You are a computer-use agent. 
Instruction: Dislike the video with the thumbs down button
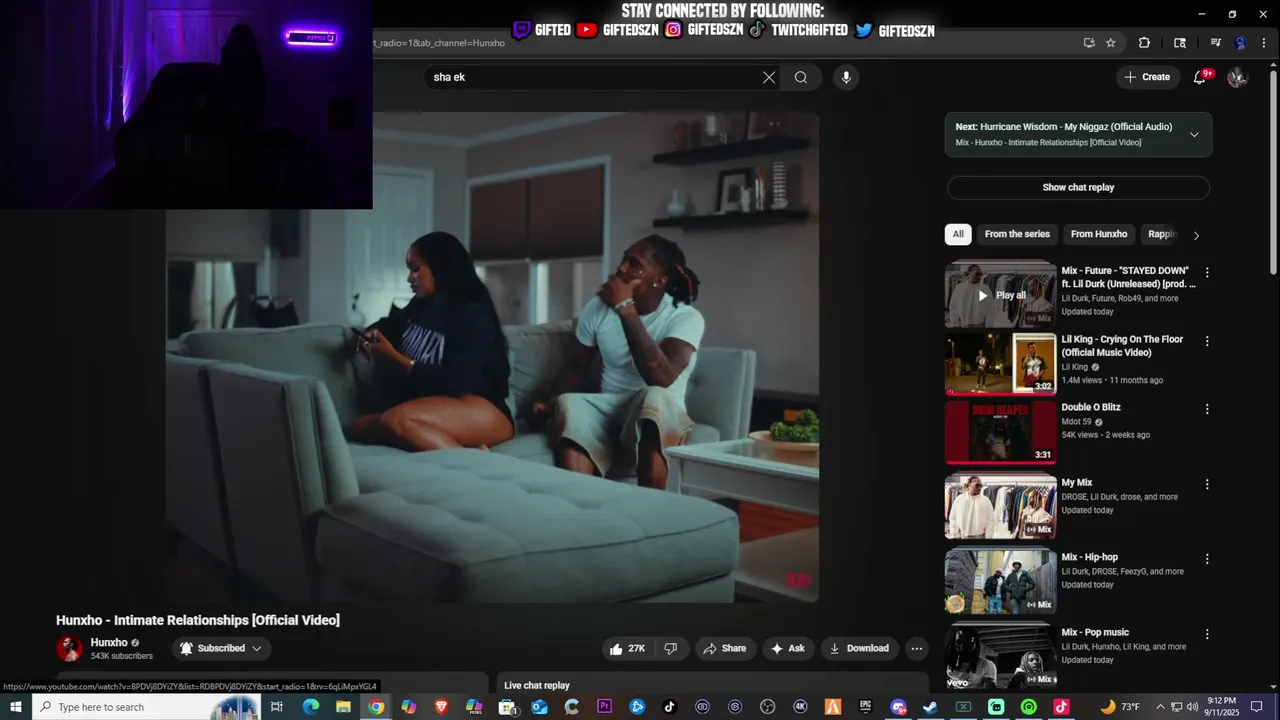point(671,648)
